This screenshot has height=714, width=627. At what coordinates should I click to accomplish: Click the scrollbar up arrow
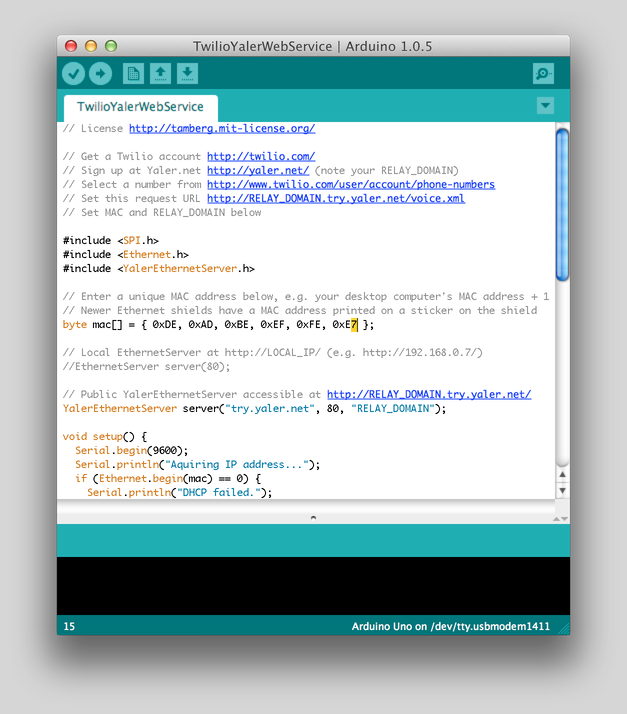[x=562, y=474]
